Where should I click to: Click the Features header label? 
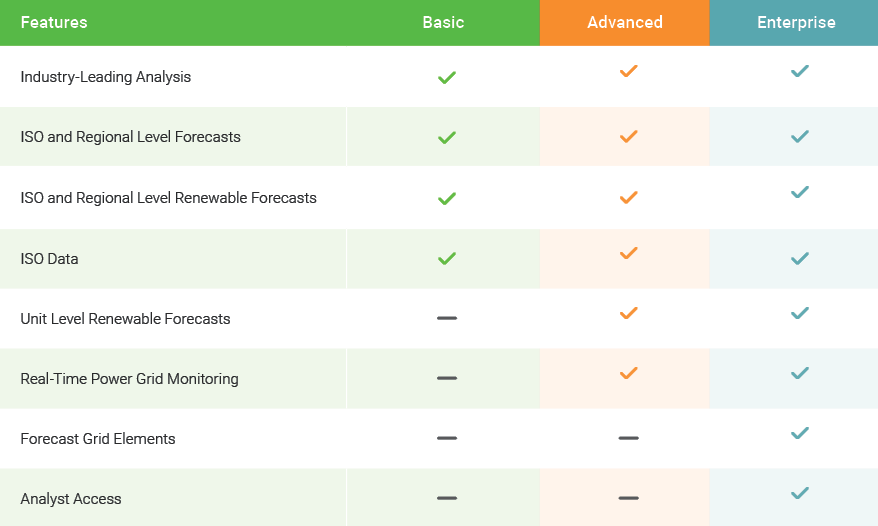pyautogui.click(x=54, y=22)
